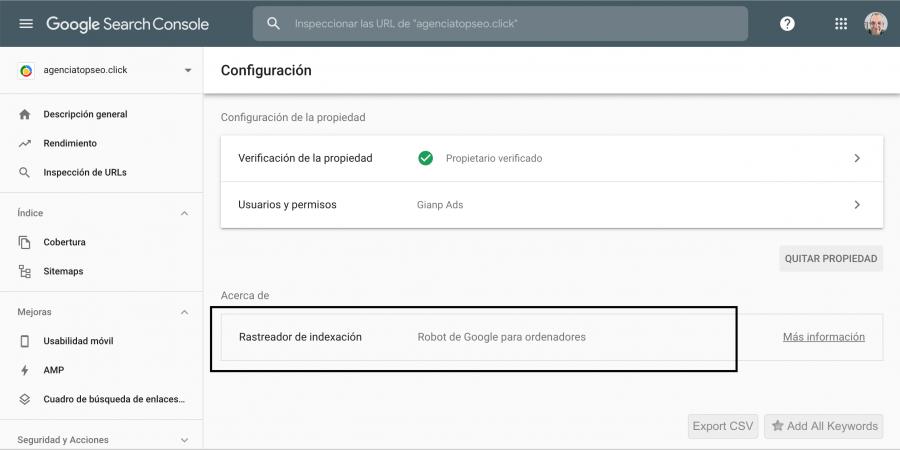Click the help question mark icon
This screenshot has width=900, height=450.
pyautogui.click(x=787, y=23)
